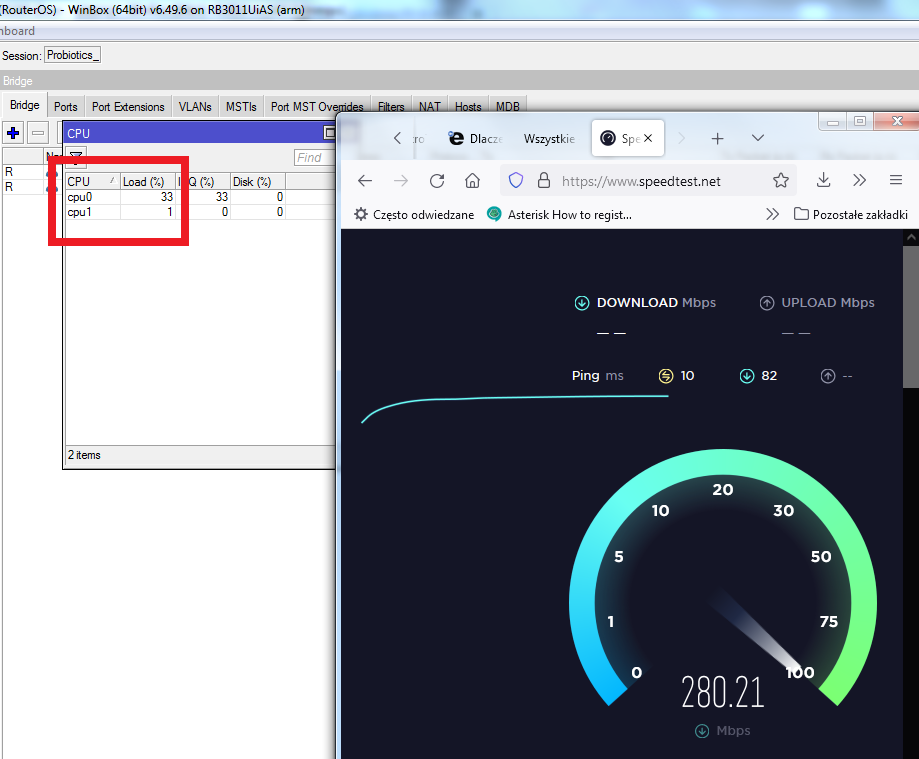Minimize the Firefox window
Image resolution: width=919 pixels, height=759 pixels.
(832, 121)
